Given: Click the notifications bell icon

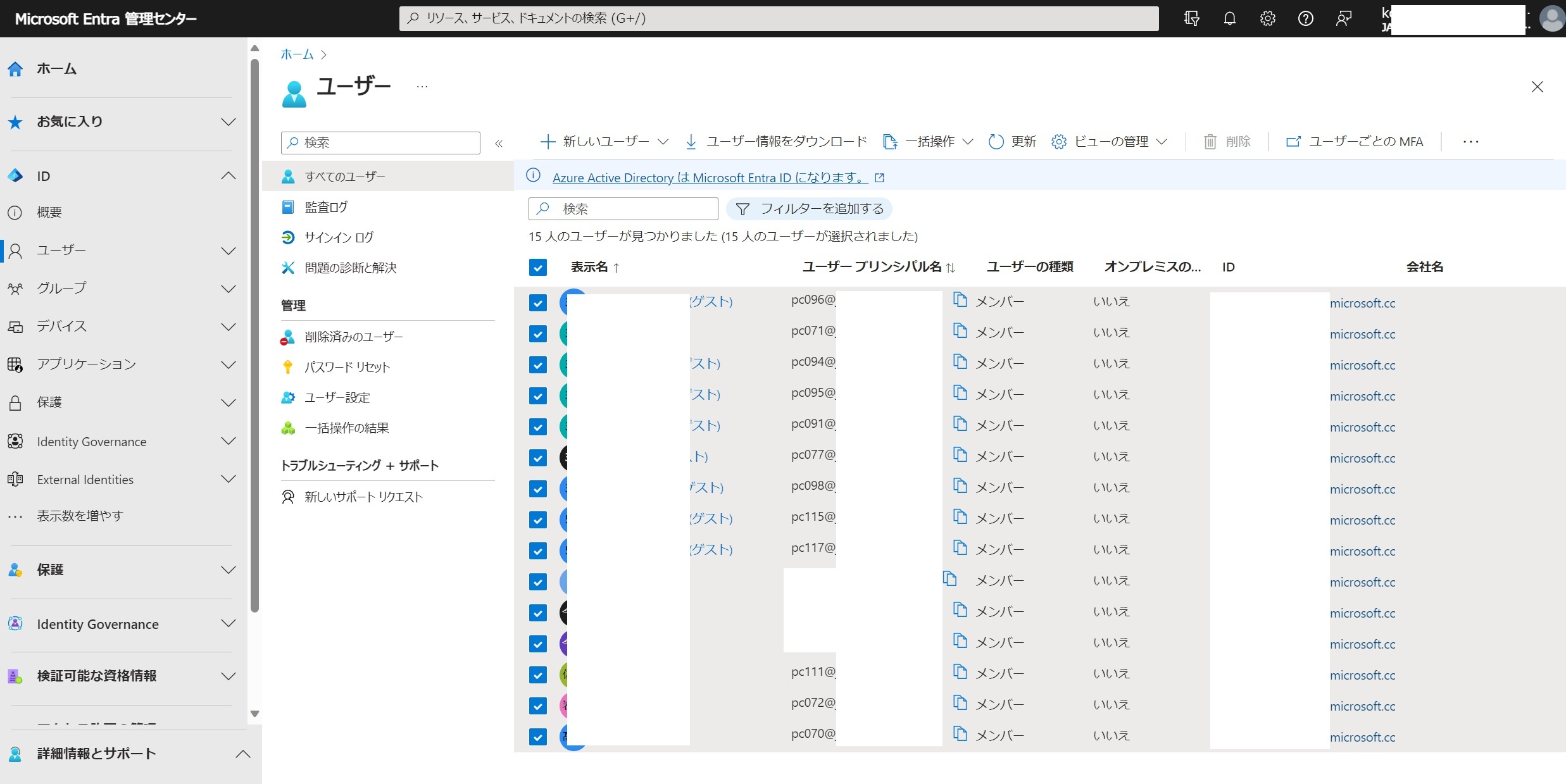Looking at the screenshot, I should coord(1229,18).
